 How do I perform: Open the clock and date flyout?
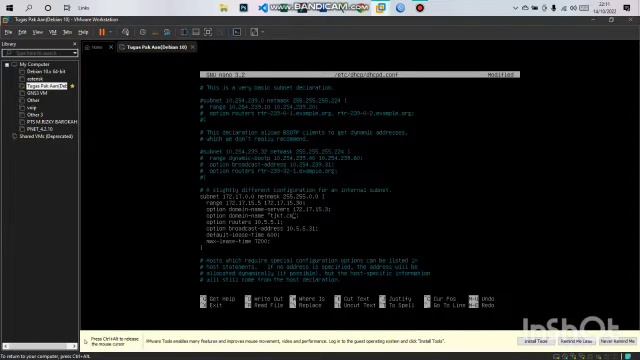click(604, 8)
